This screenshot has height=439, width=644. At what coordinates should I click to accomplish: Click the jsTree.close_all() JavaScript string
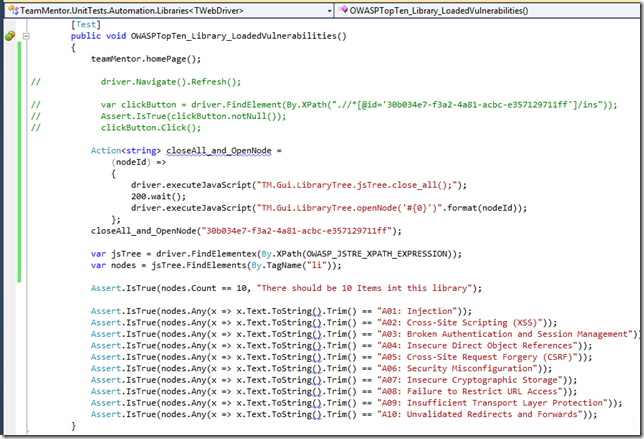357,185
